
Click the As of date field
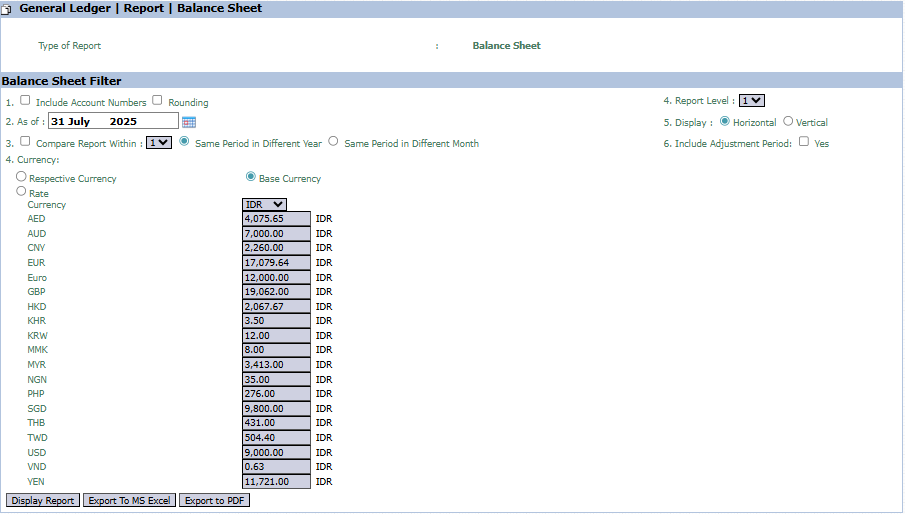coord(112,121)
